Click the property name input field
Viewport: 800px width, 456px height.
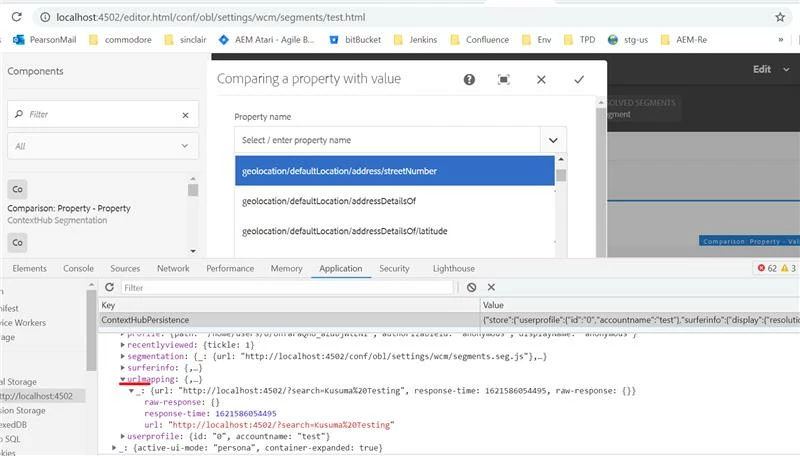pos(387,140)
